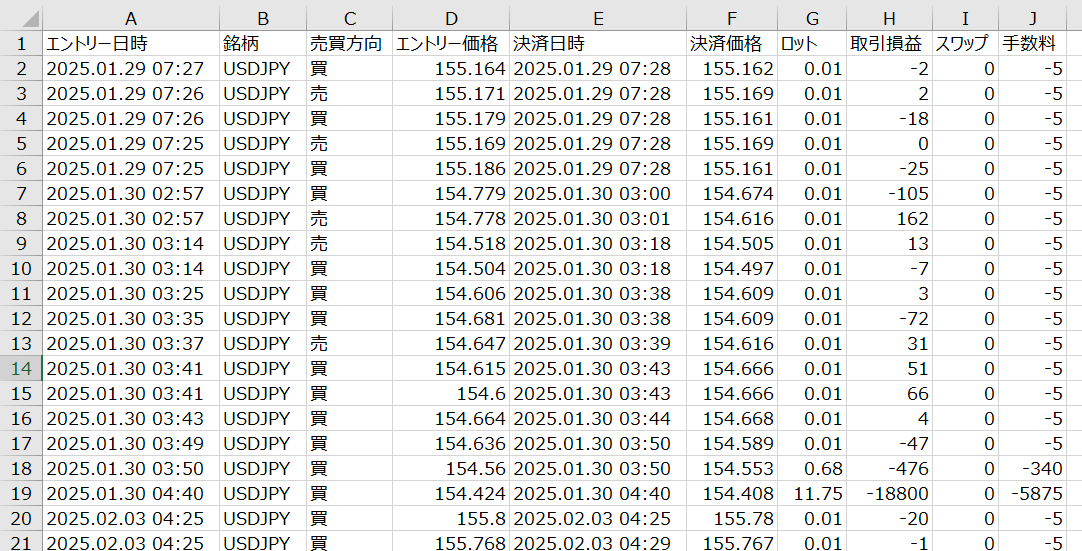1082x551 pixels.
Task: Select the settlement price 154.505 cell
Action: pyautogui.click(x=731, y=243)
